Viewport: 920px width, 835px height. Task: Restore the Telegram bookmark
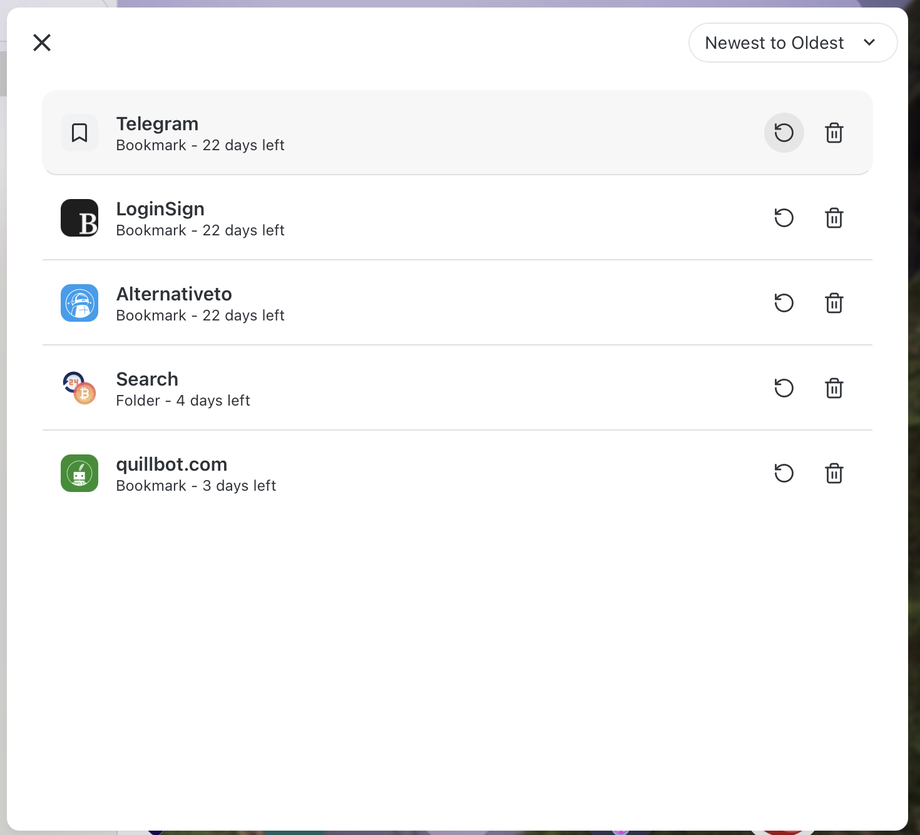pos(783,133)
